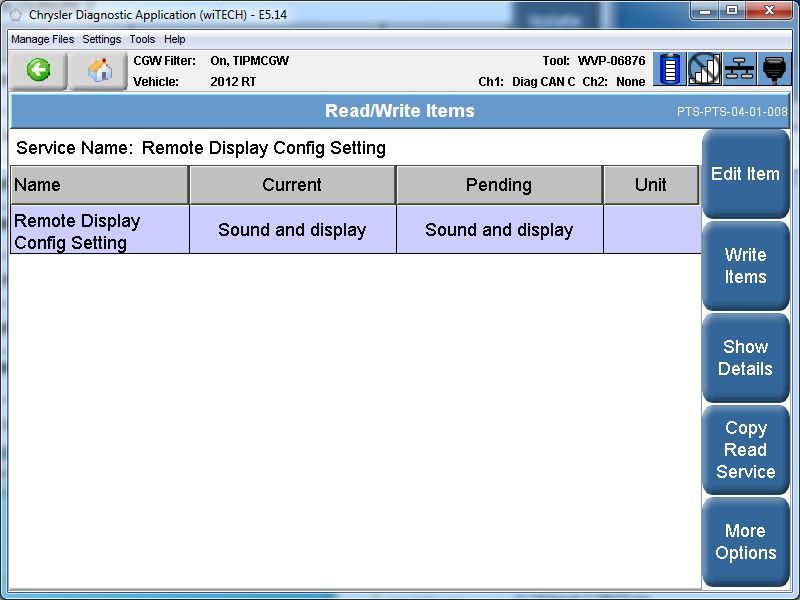Select the Remote Display Config Setting row name
This screenshot has width=800, height=600.
pyautogui.click(x=99, y=230)
